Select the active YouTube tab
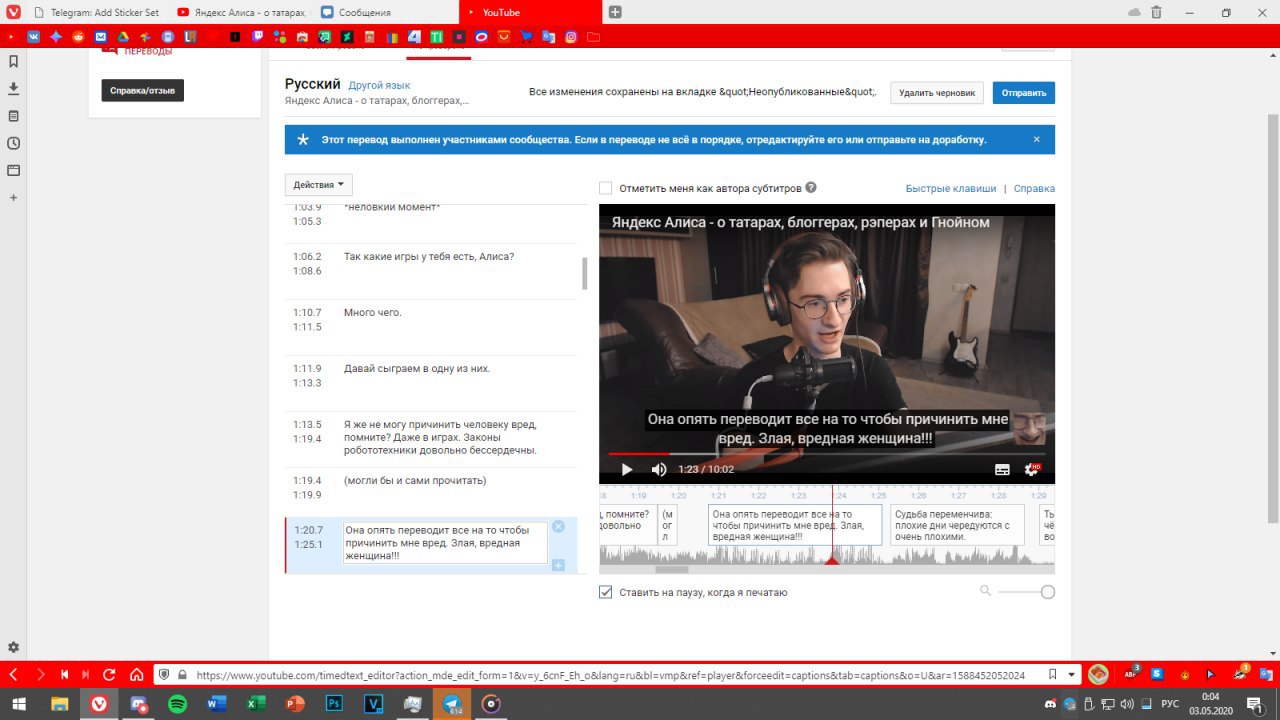The width and height of the screenshot is (1280, 720). coord(530,12)
